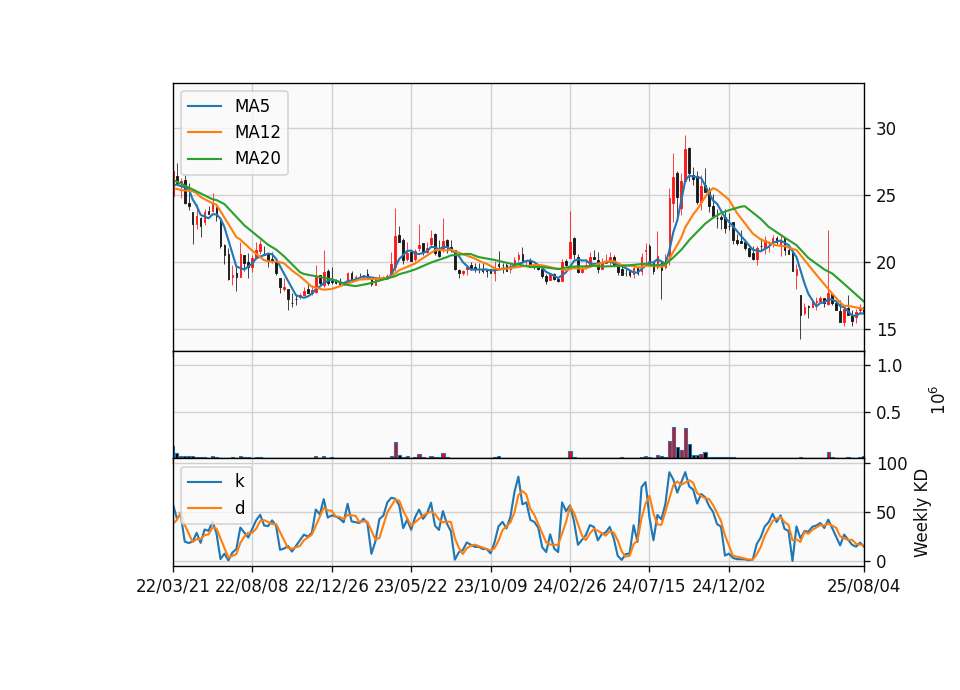This screenshot has height=690, width=960.
Task: Click the d legend label
Action: [240, 508]
